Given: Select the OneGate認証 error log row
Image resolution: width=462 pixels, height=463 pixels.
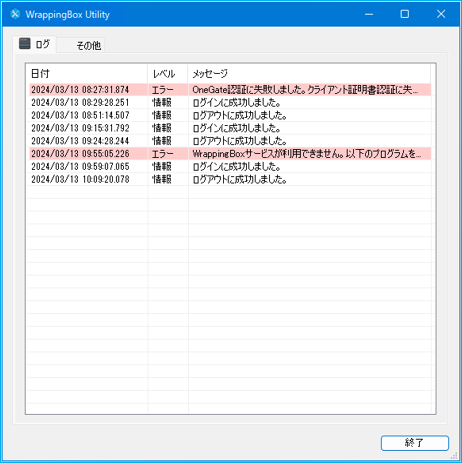Looking at the screenshot, I should pyautogui.click(x=230, y=90).
